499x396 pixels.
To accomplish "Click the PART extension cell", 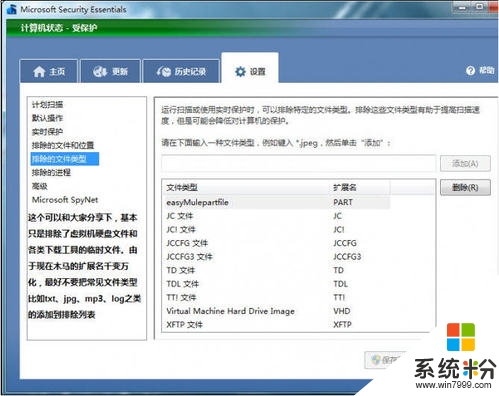I will pos(343,202).
